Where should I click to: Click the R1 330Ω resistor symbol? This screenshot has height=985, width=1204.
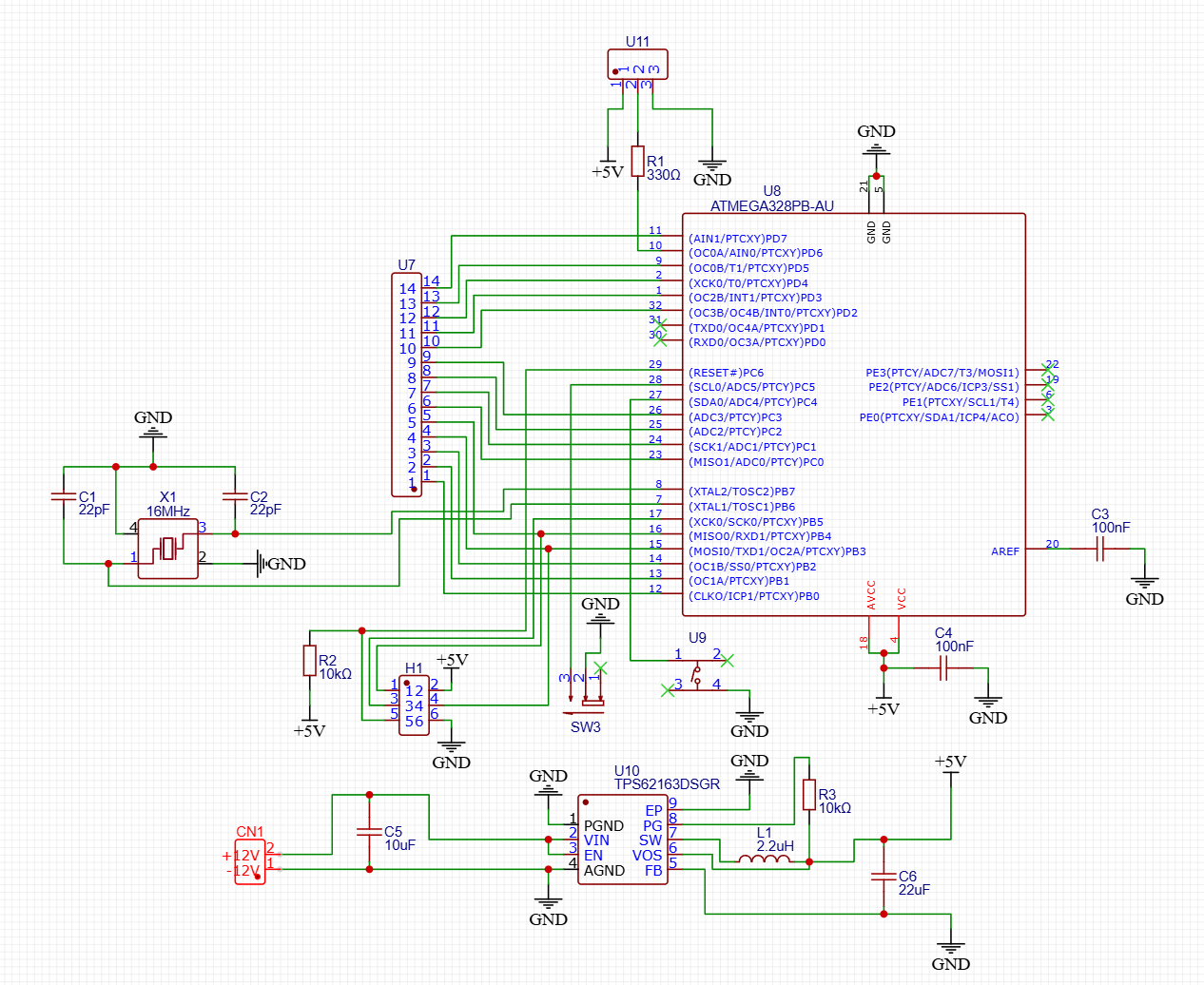[x=637, y=161]
